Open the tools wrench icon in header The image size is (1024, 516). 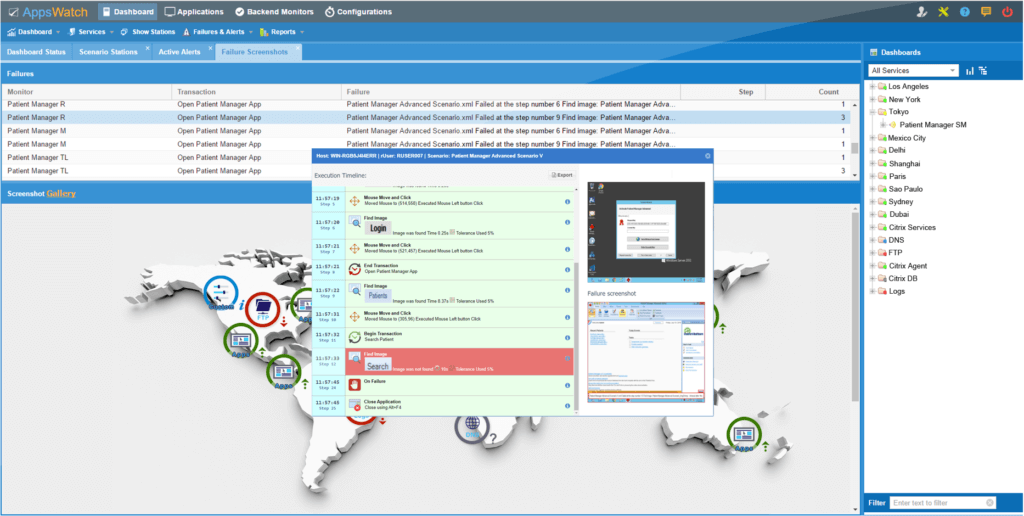click(x=943, y=12)
